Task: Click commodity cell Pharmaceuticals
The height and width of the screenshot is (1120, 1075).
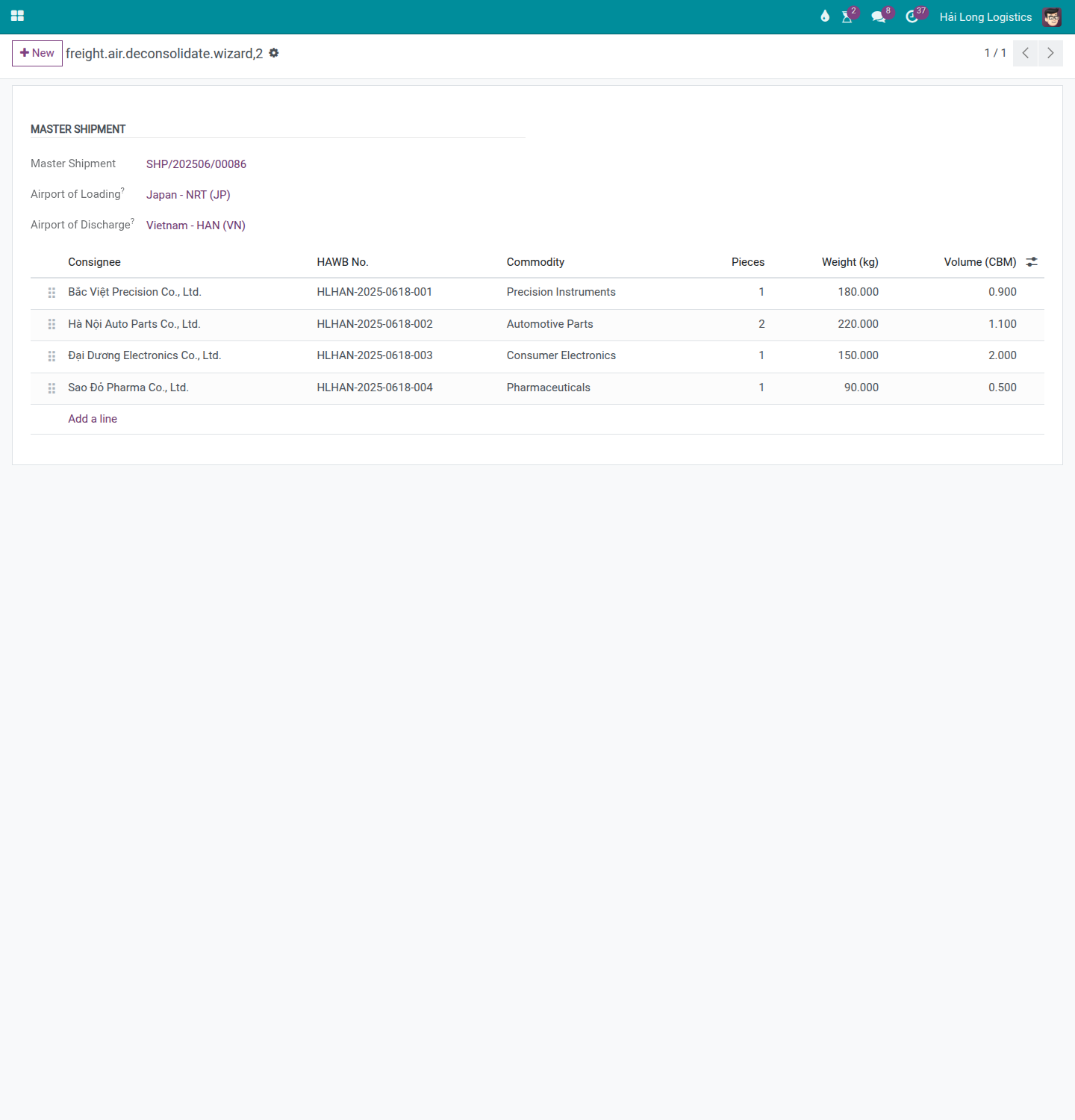Action: [x=549, y=388]
